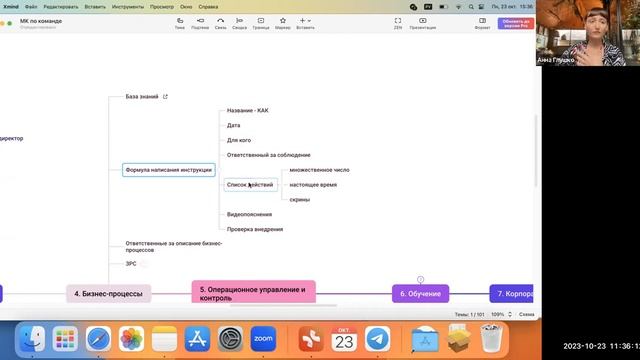This screenshot has width=640, height=360.
Task: Open System Settings from the Dock
Action: (230, 339)
